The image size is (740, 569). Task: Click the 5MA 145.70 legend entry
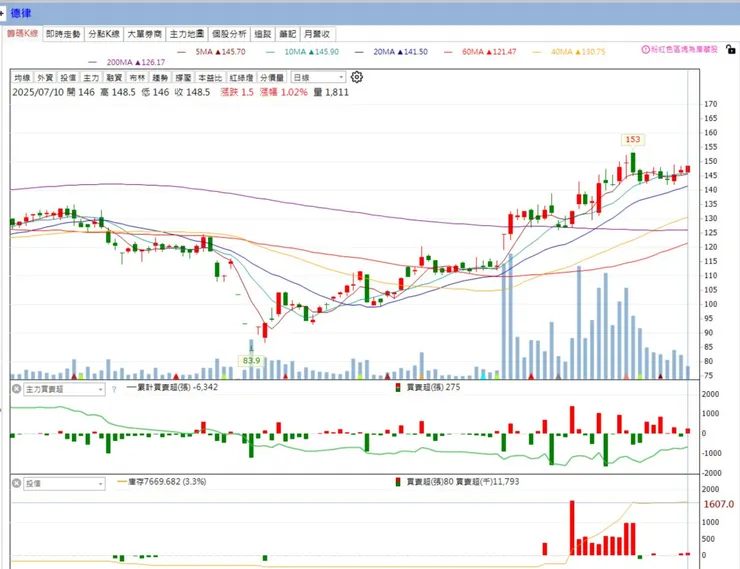click(x=211, y=52)
